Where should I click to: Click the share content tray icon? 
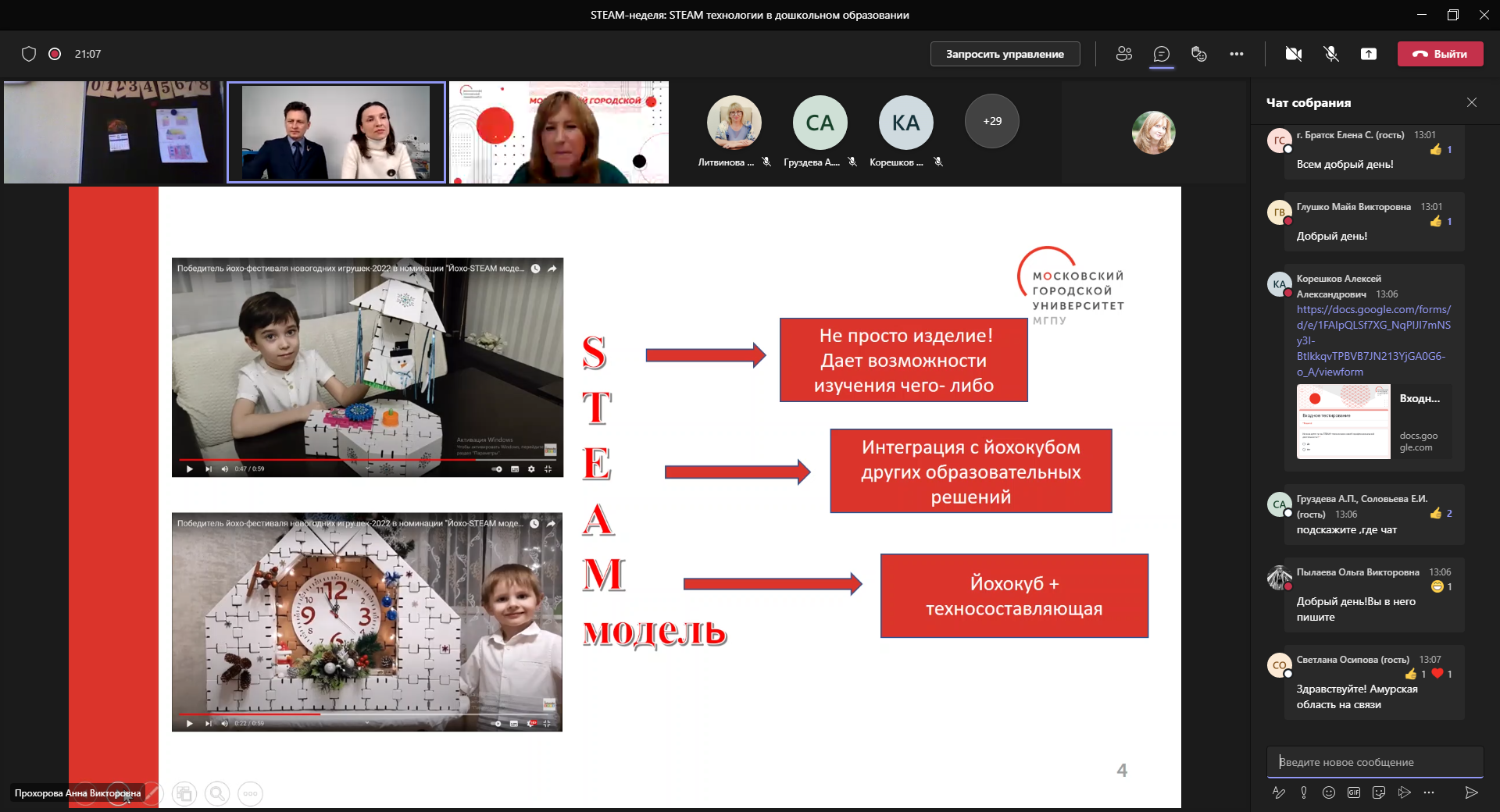click(1368, 54)
